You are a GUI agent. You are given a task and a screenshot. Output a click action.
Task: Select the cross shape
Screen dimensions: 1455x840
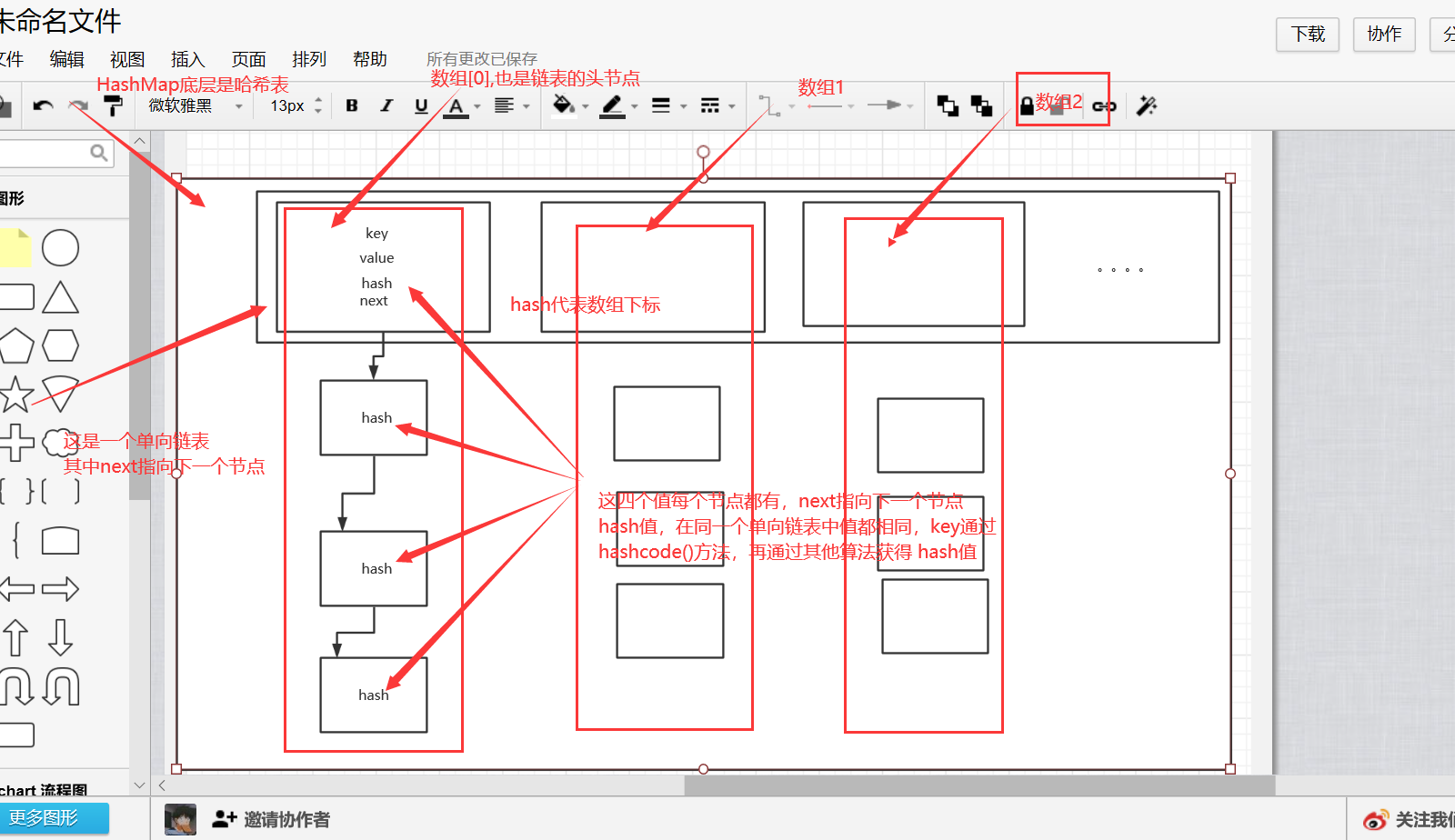coord(15,443)
